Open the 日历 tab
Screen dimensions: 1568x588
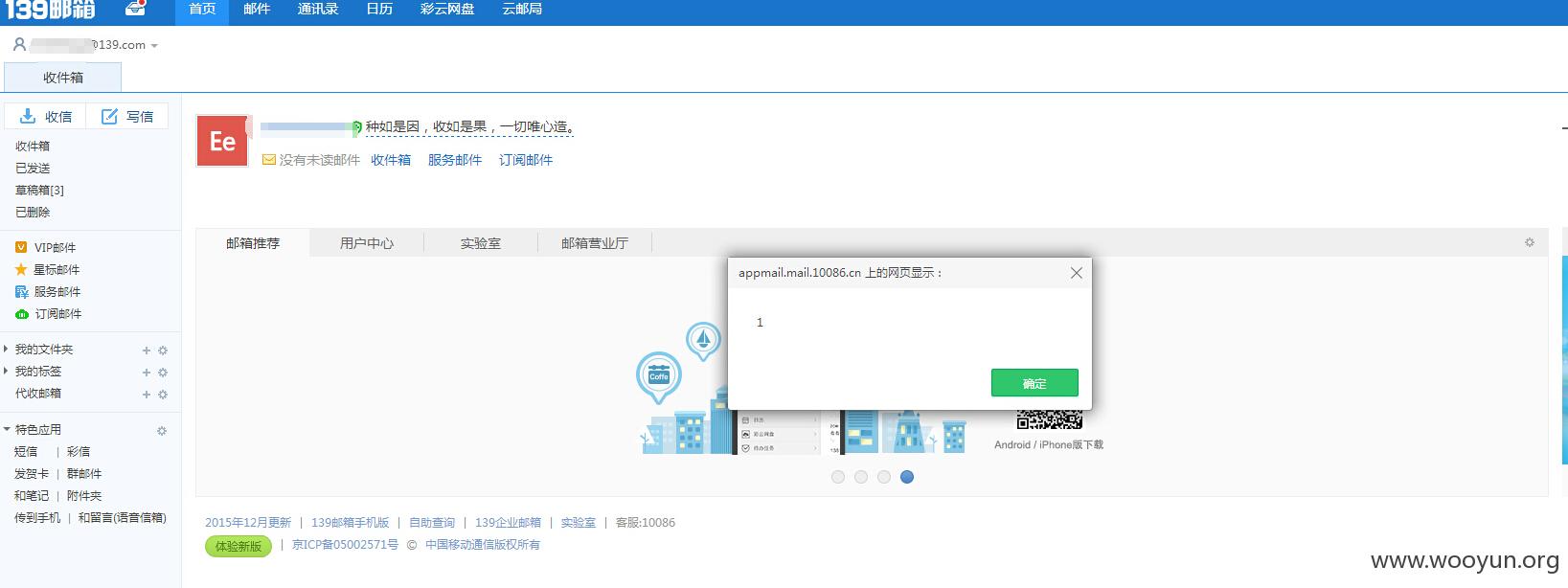point(379,9)
